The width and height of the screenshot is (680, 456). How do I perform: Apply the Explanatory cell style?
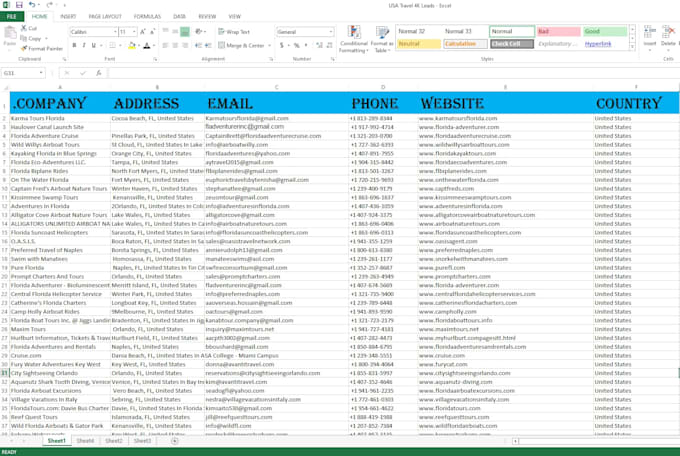(558, 44)
